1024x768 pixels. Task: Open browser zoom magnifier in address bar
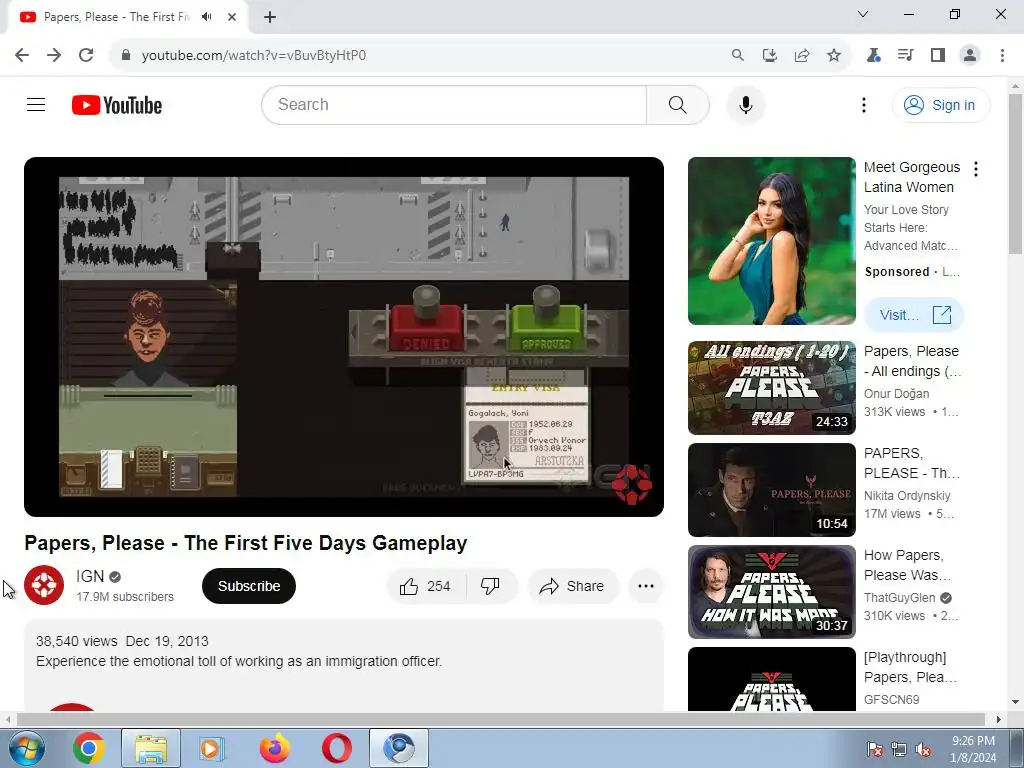(737, 55)
